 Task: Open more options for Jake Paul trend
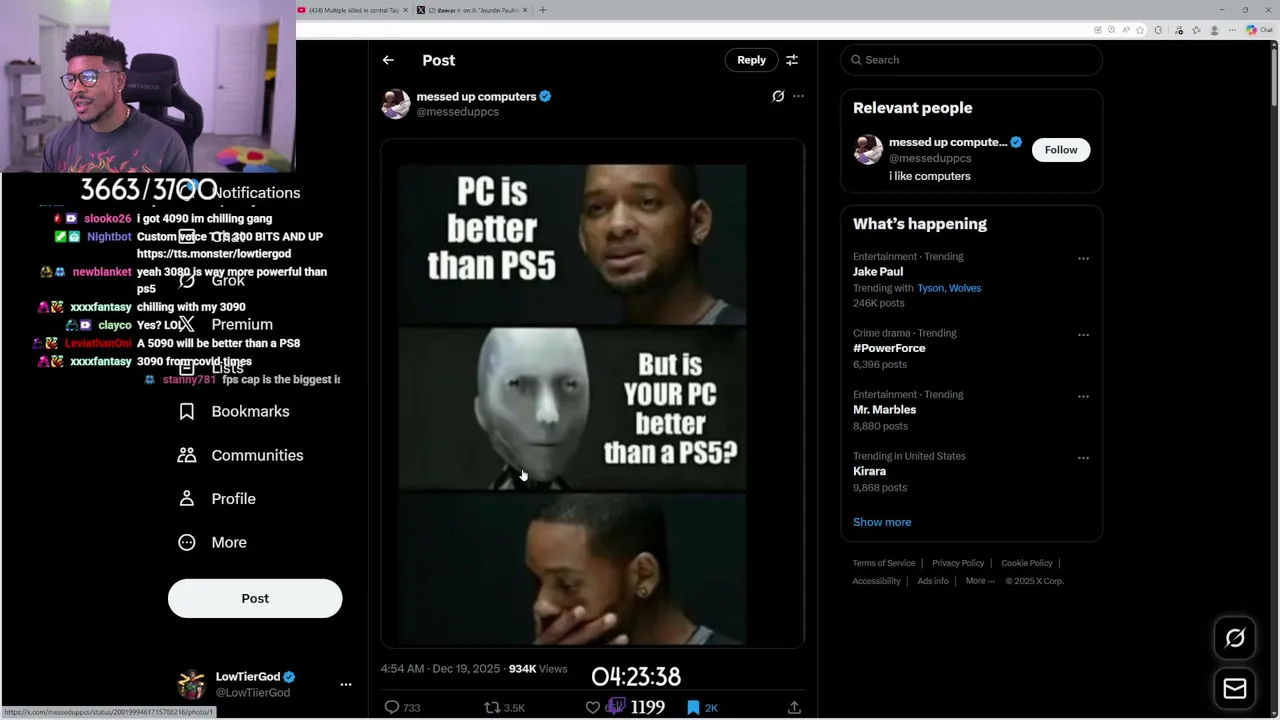(x=1083, y=258)
